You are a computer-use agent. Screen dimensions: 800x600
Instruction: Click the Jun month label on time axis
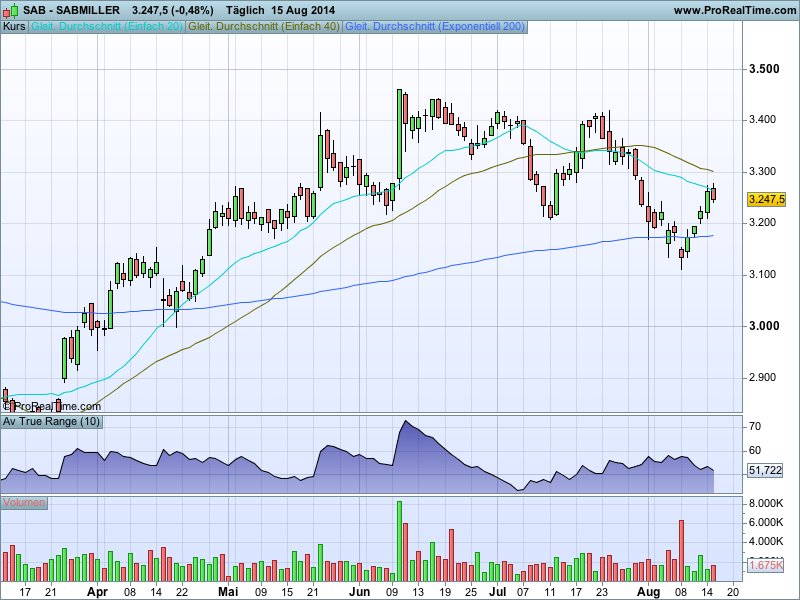360,591
